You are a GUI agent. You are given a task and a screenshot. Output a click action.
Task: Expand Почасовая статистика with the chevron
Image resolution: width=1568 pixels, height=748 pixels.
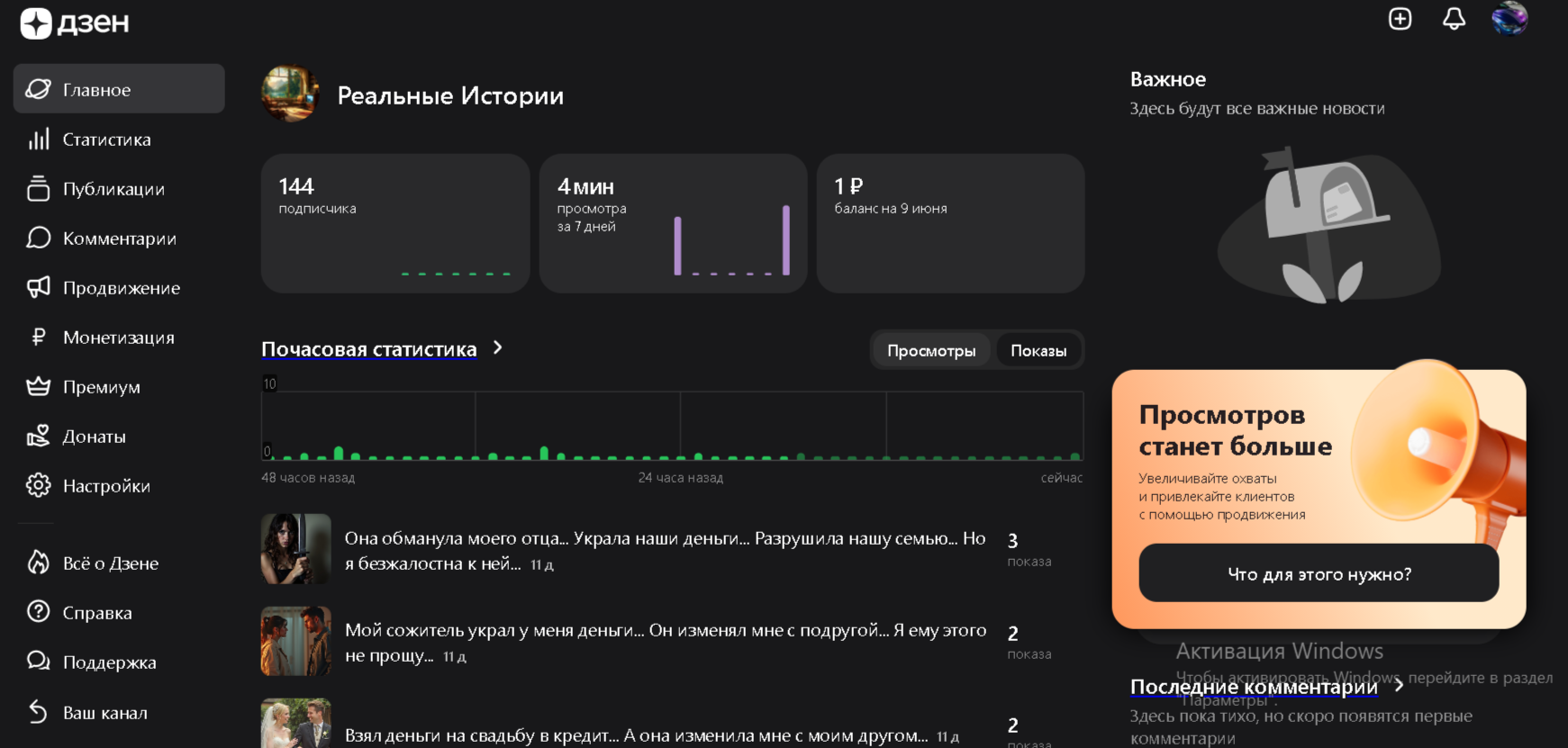pos(498,348)
